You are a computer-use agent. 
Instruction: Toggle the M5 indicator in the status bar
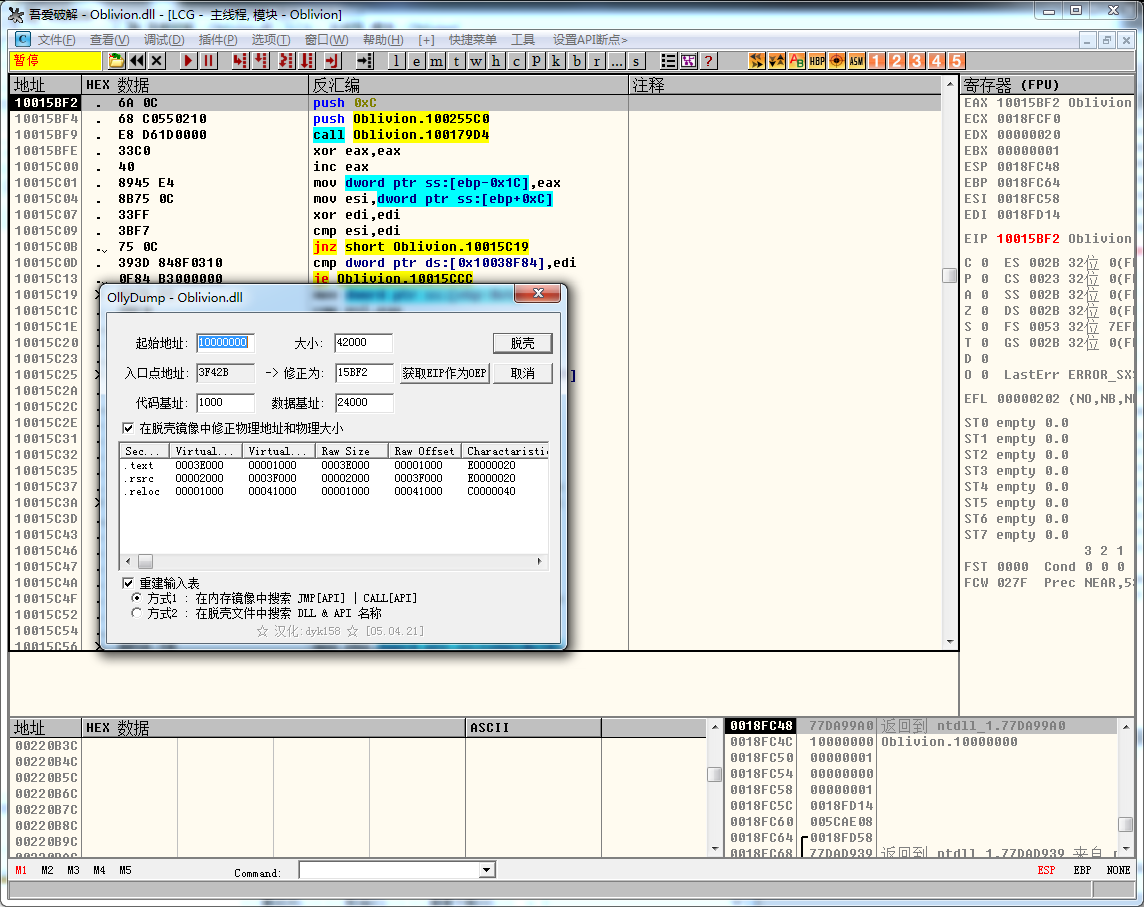tap(125, 870)
